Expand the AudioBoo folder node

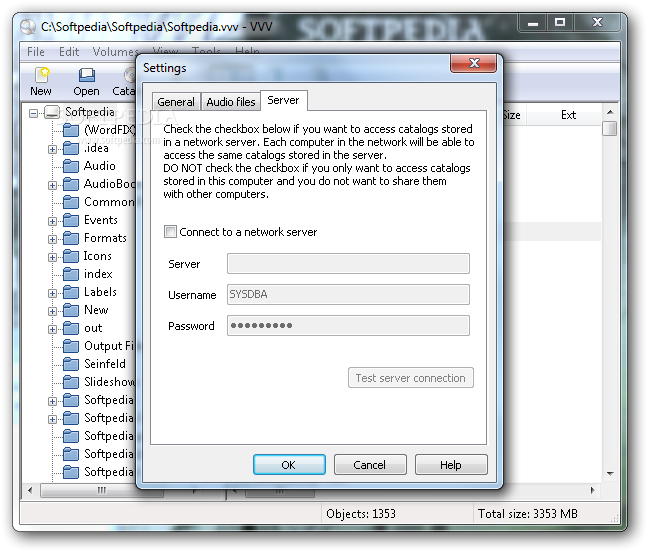[52, 185]
